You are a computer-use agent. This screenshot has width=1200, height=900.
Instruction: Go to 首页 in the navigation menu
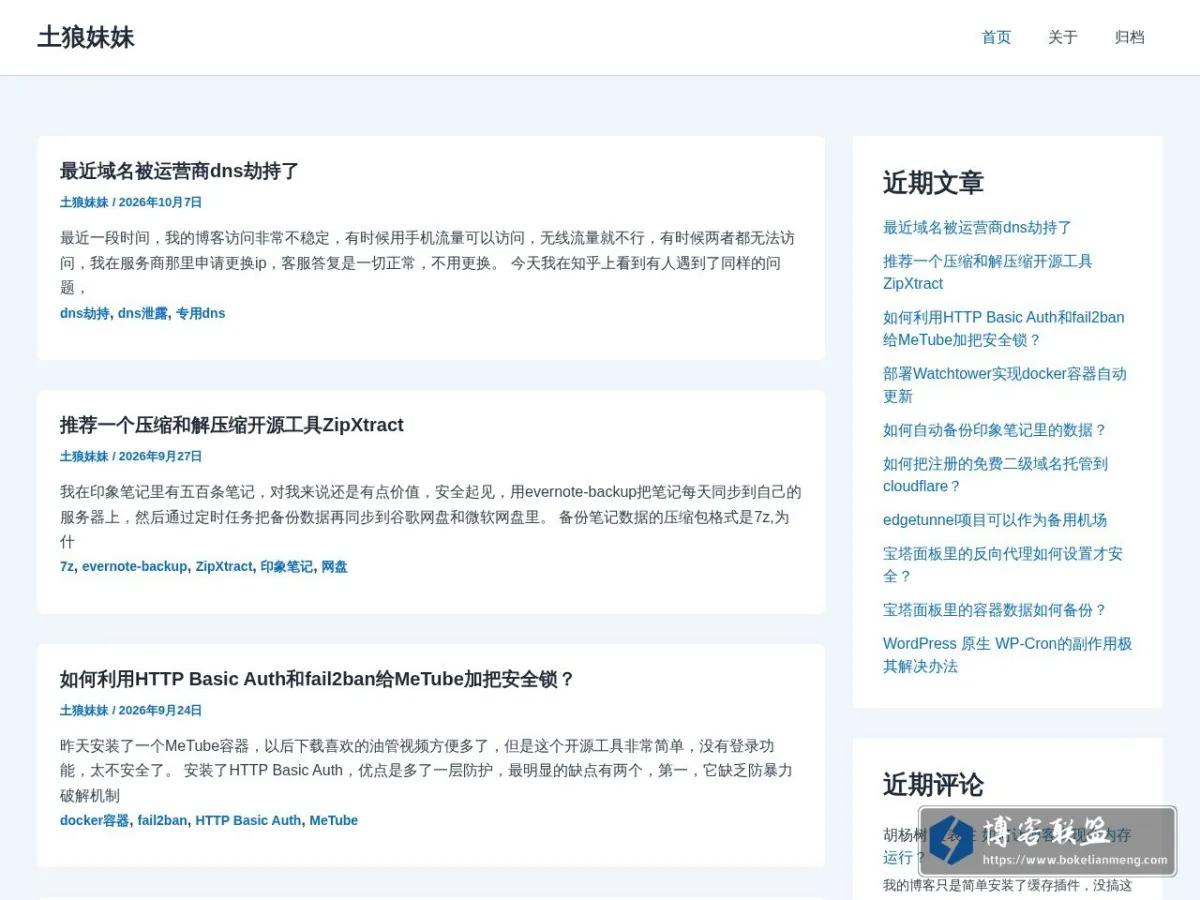pyautogui.click(x=996, y=37)
